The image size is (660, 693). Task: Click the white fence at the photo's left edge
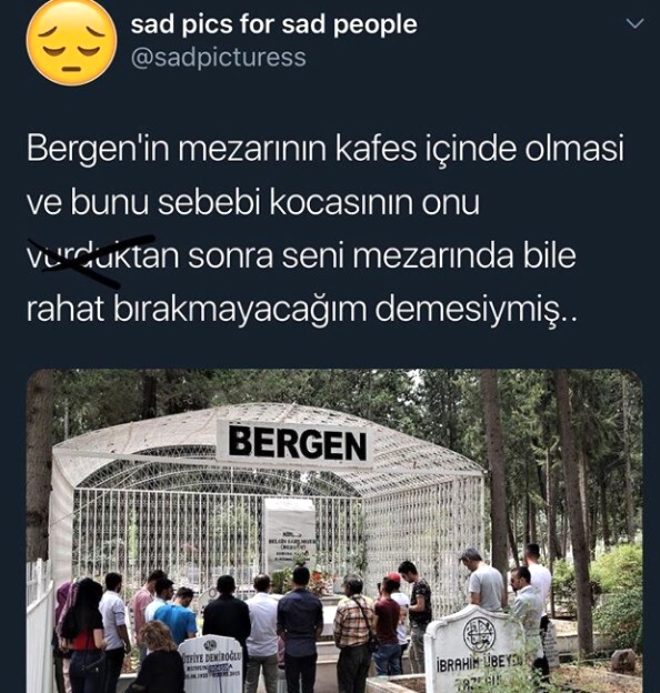[40, 630]
